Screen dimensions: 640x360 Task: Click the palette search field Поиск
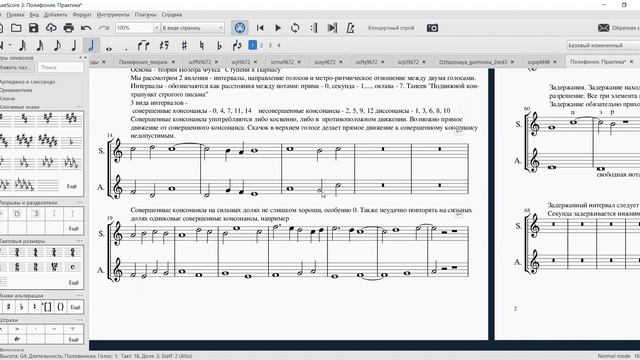click(x=61, y=67)
